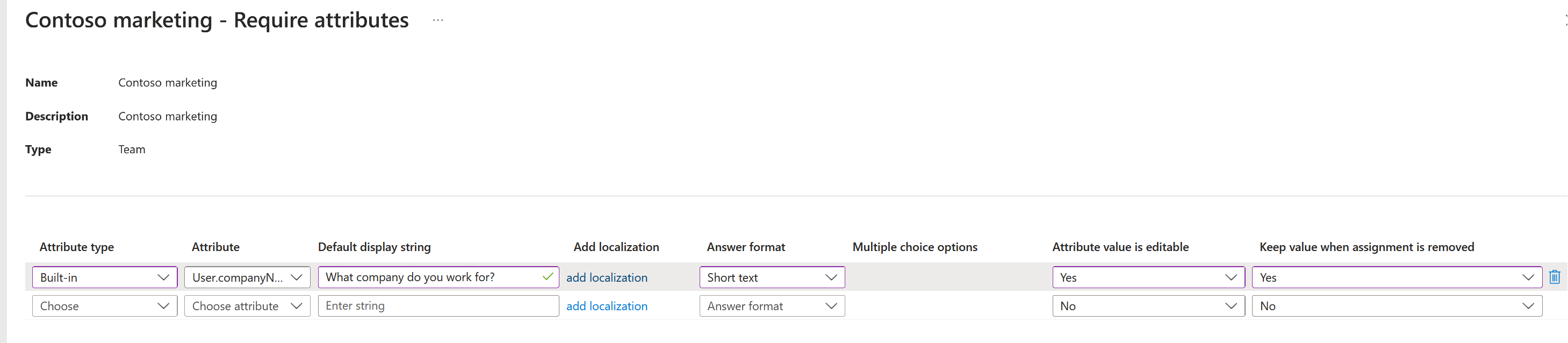Image resolution: width=1568 pixels, height=343 pixels.
Task: Open the Choose attribute type dropdown
Action: (105, 306)
